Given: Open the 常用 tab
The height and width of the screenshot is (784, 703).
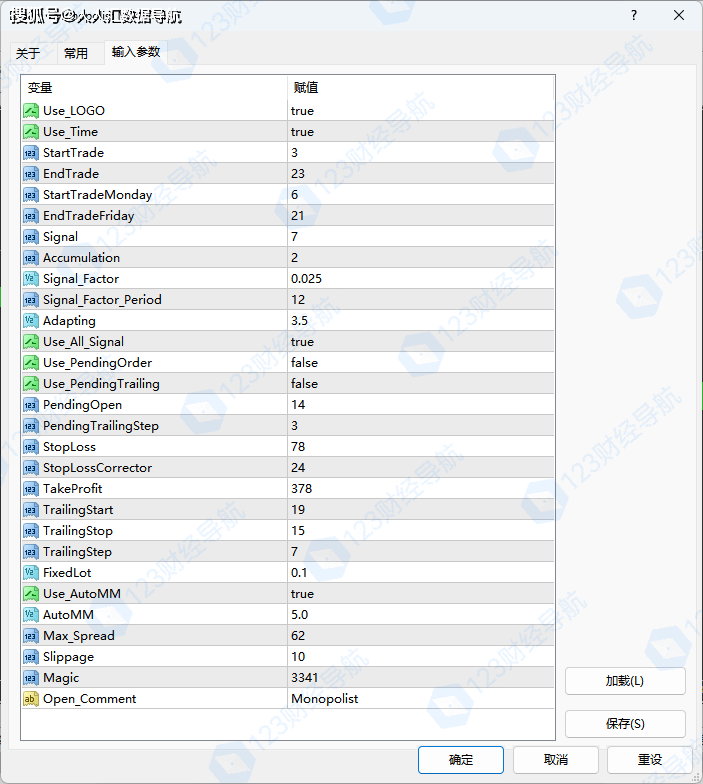Looking at the screenshot, I should coord(76,54).
